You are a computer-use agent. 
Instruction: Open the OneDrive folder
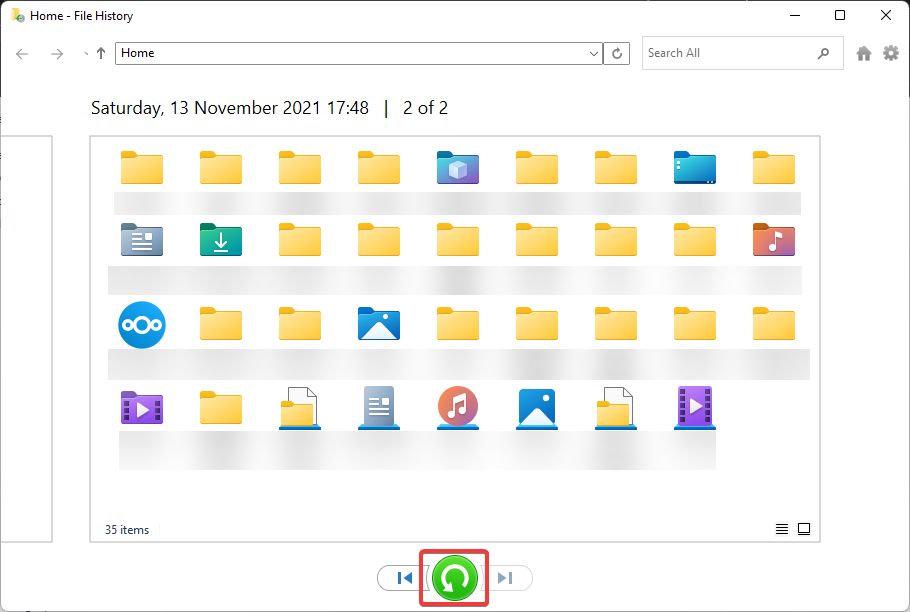tap(141, 323)
